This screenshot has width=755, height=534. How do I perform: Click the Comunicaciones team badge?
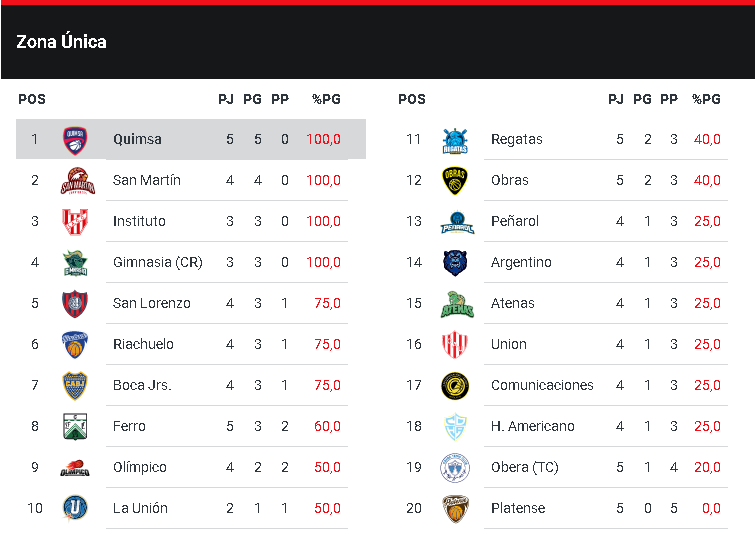455,385
